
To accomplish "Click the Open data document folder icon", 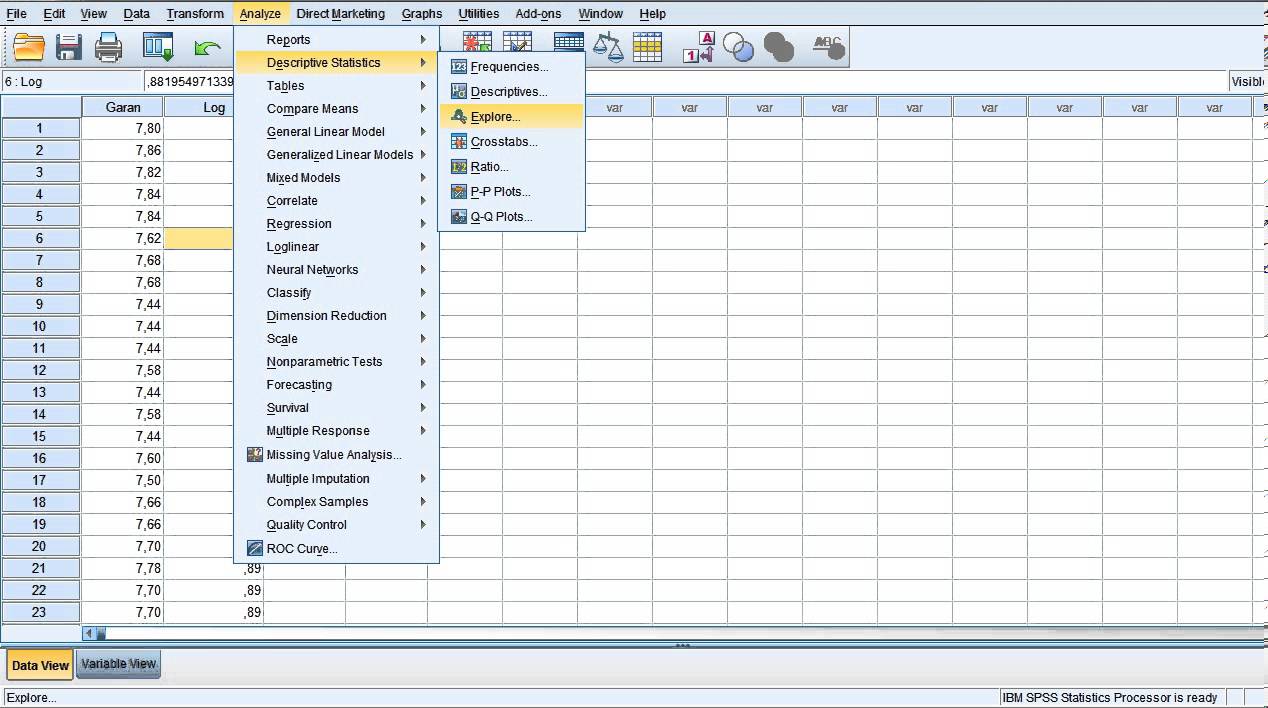I will pyautogui.click(x=29, y=47).
